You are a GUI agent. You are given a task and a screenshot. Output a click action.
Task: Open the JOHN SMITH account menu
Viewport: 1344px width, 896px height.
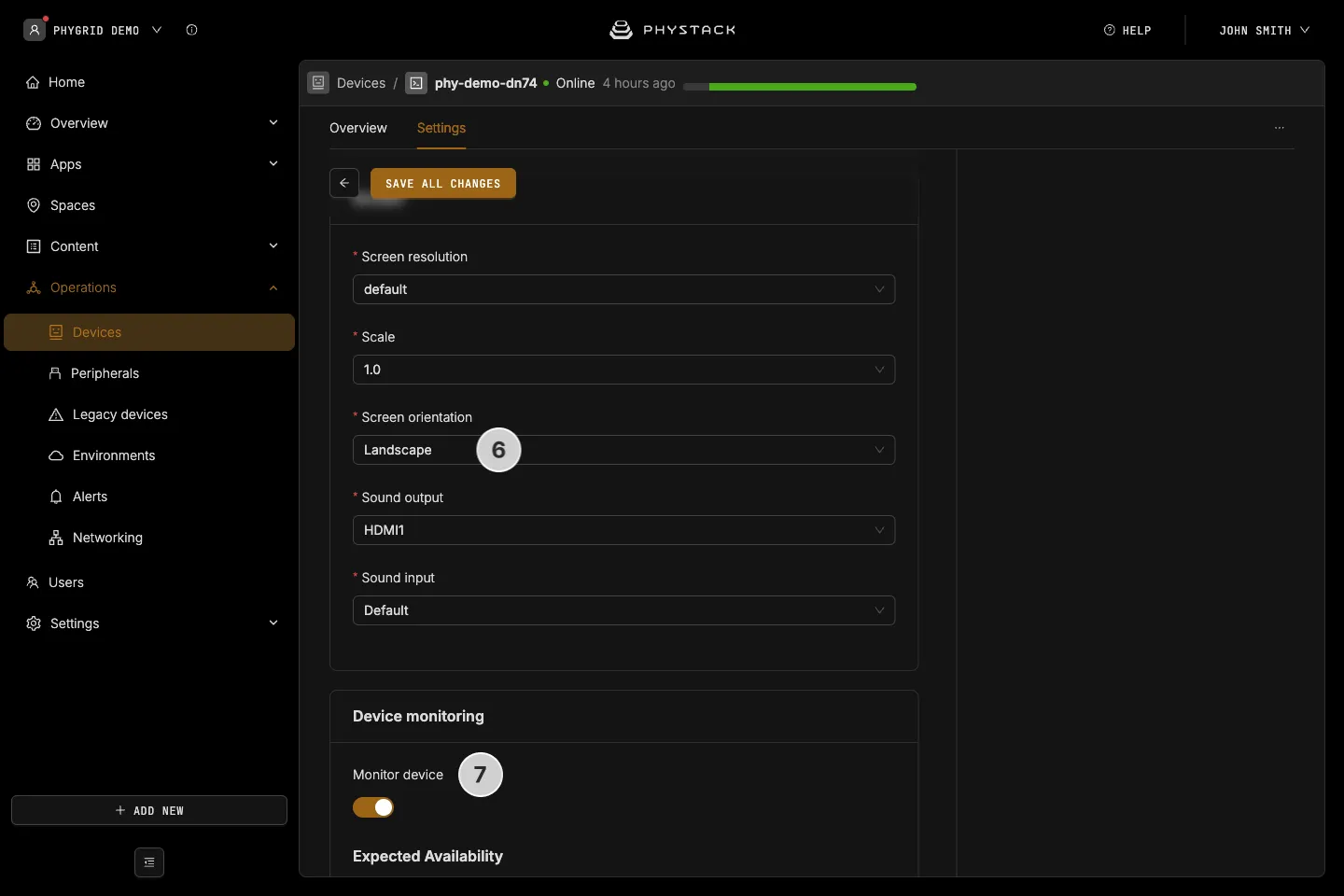1265,30
